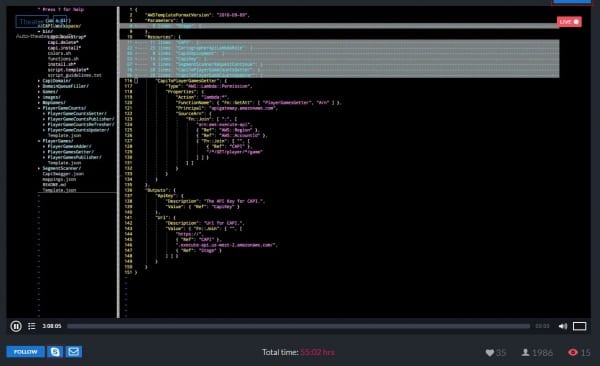Click the red eye viewers icon
600x366 pixels.
(x=572, y=352)
